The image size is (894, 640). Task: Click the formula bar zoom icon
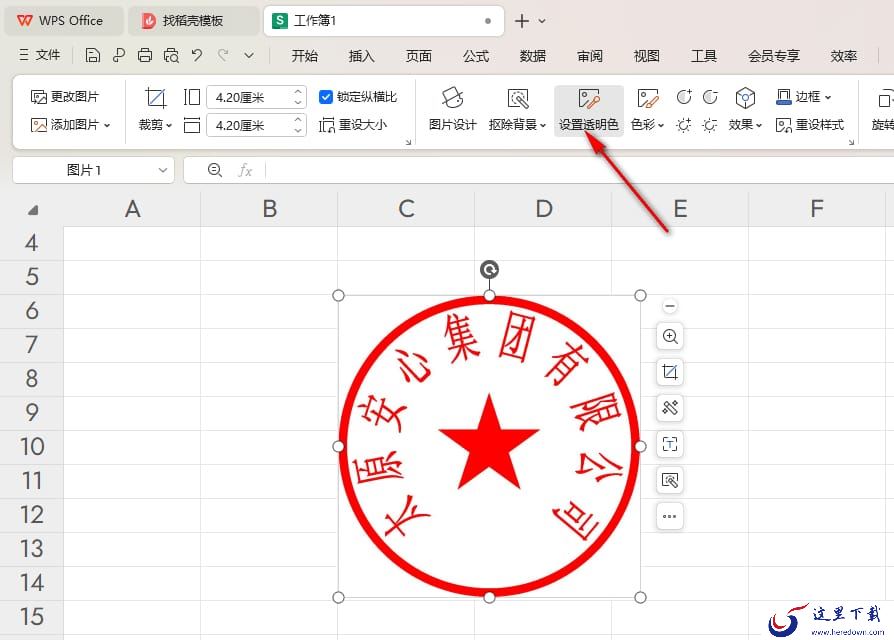(x=215, y=170)
